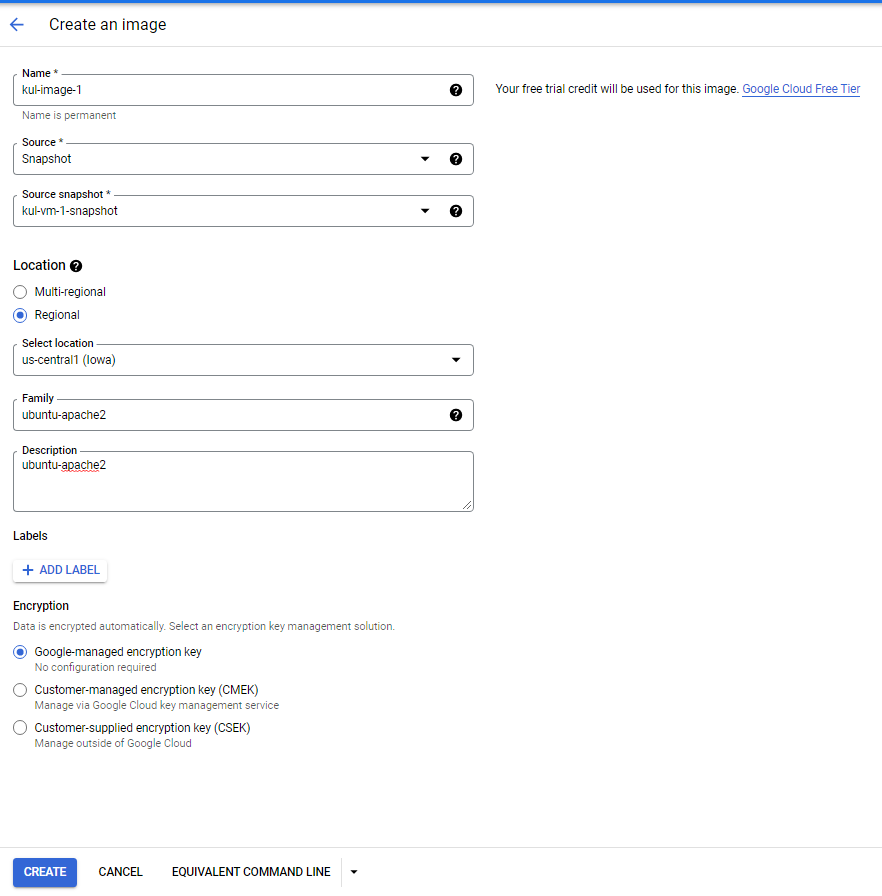Screen dimensions: 882x896
Task: Open the Google Cloud Free Tier link
Action: point(800,88)
